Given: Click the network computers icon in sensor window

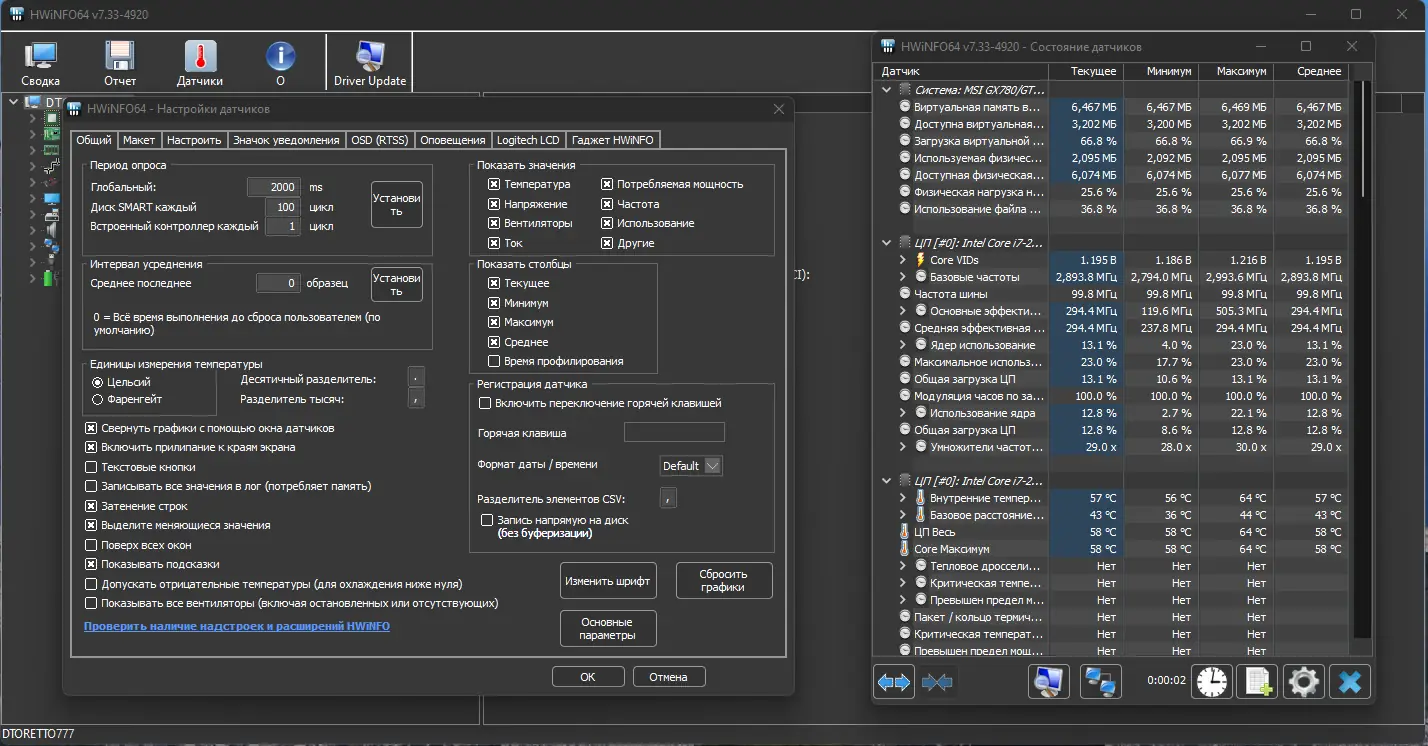Looking at the screenshot, I should click(x=1101, y=682).
